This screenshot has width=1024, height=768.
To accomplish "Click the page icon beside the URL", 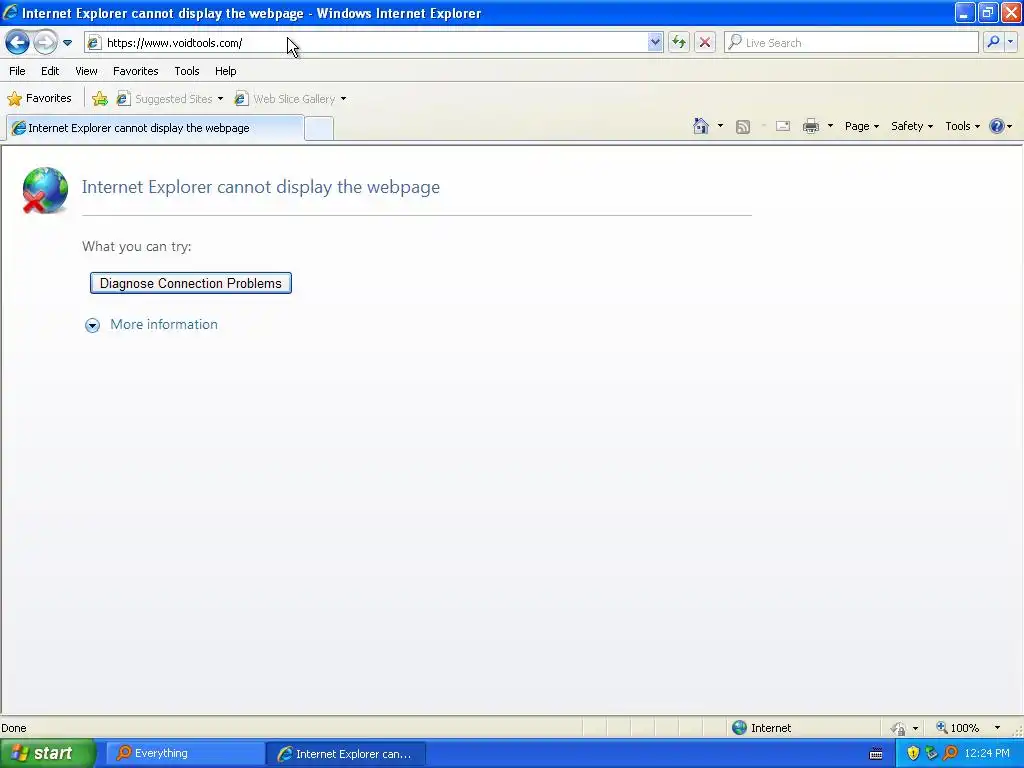I will click(95, 42).
